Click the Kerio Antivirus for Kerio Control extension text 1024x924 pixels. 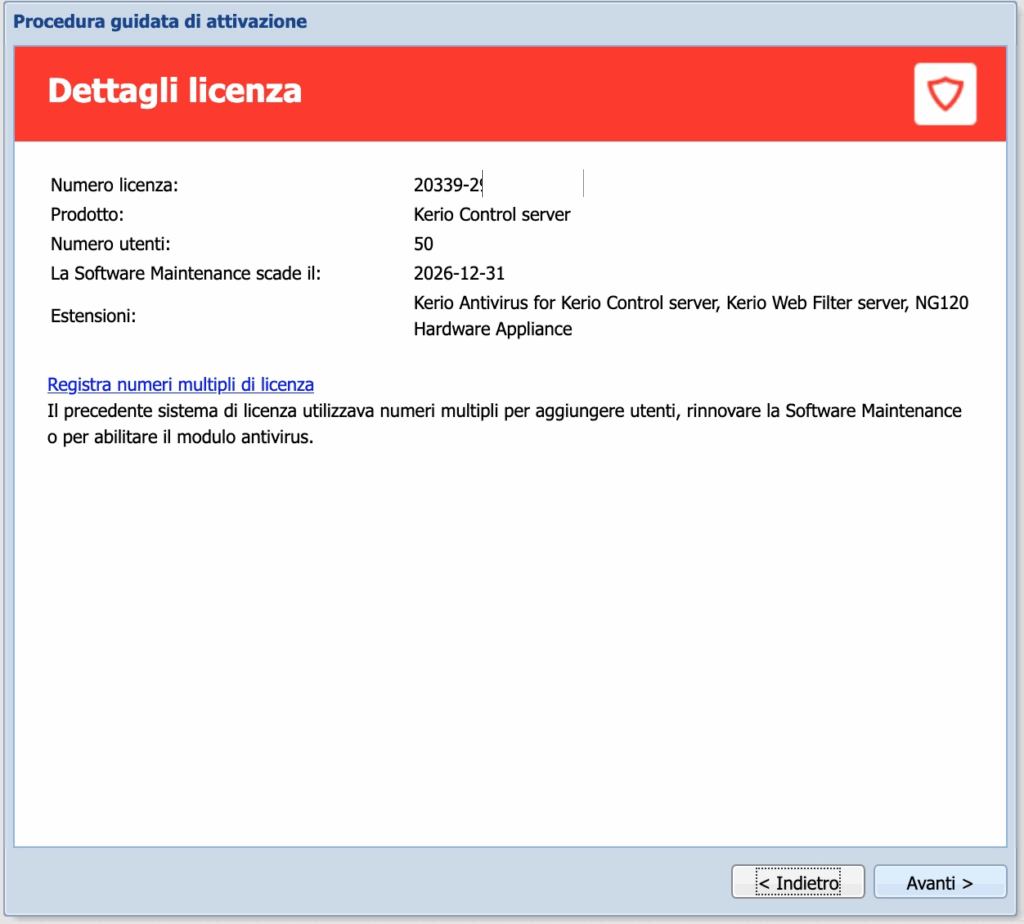coord(565,302)
